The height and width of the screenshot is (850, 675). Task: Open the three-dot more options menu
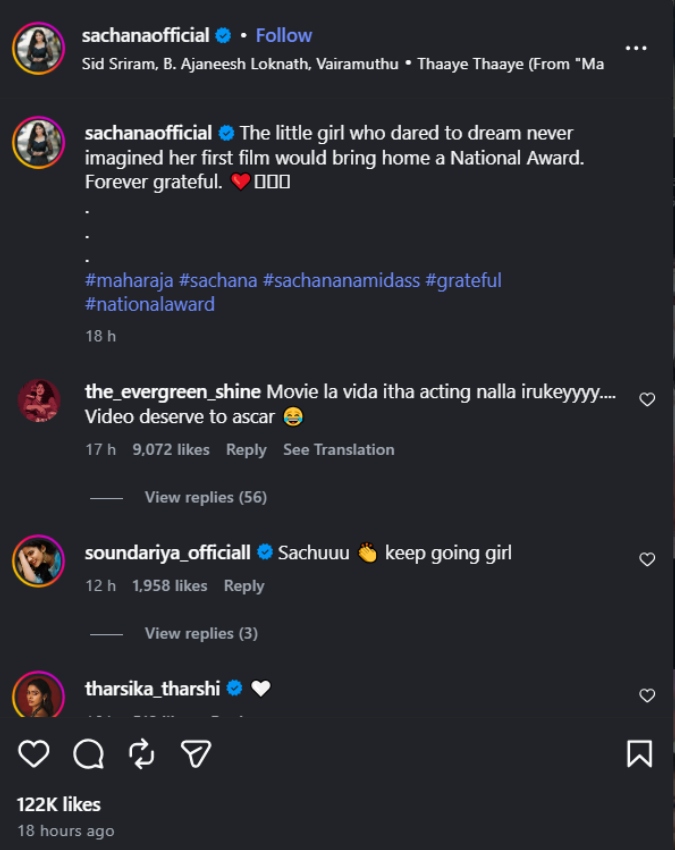[x=635, y=48]
